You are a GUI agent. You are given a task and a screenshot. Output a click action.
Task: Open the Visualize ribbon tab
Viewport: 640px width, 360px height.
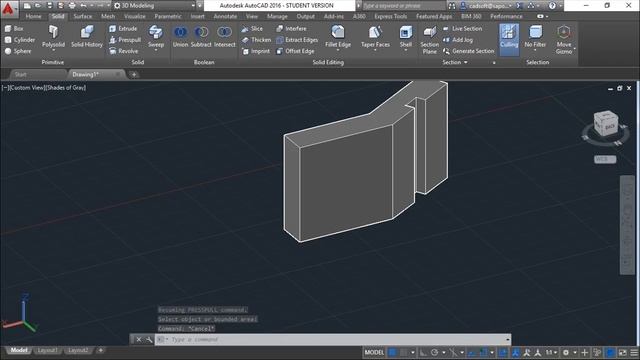135,16
